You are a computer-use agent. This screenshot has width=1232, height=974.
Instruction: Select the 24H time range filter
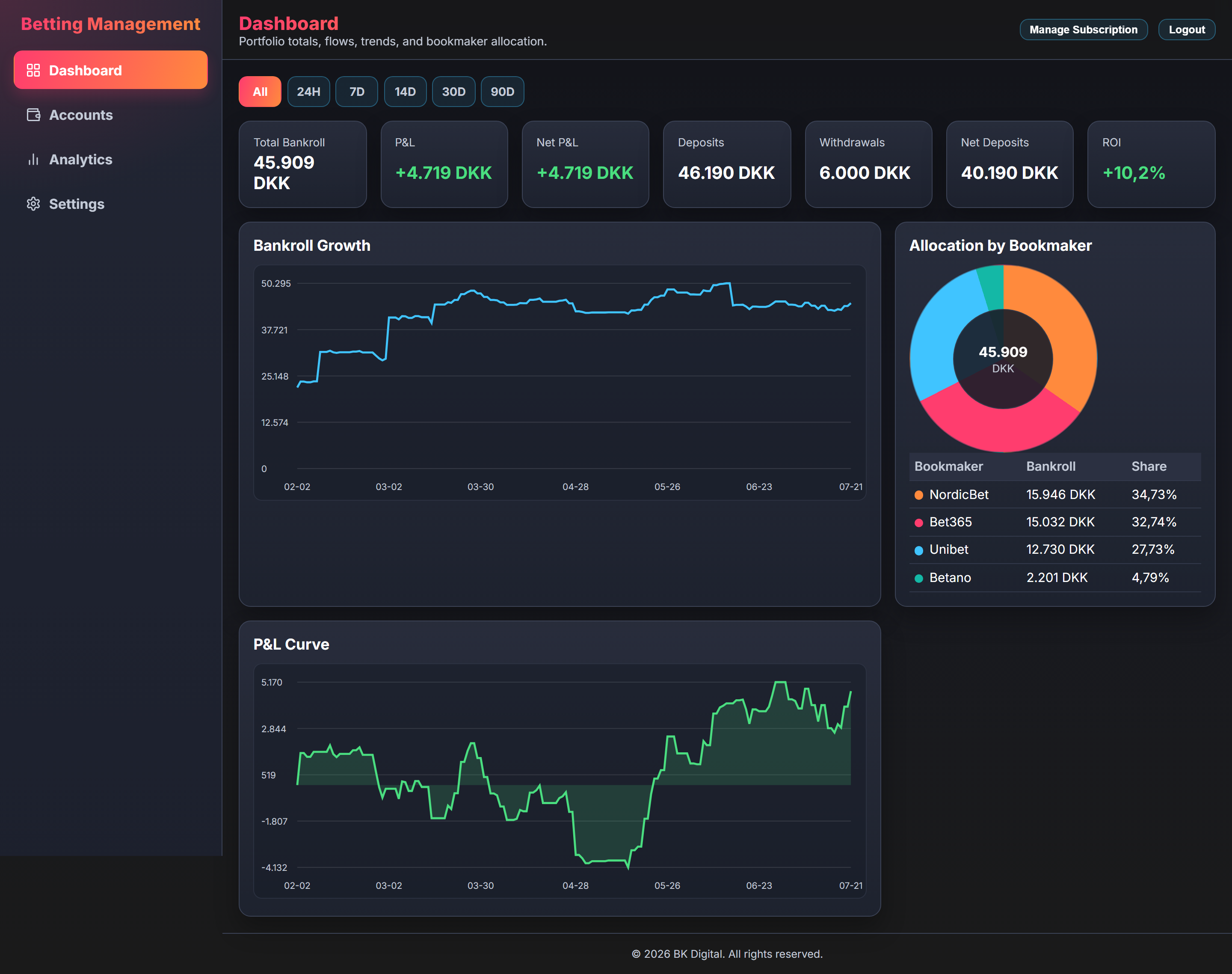coord(308,91)
